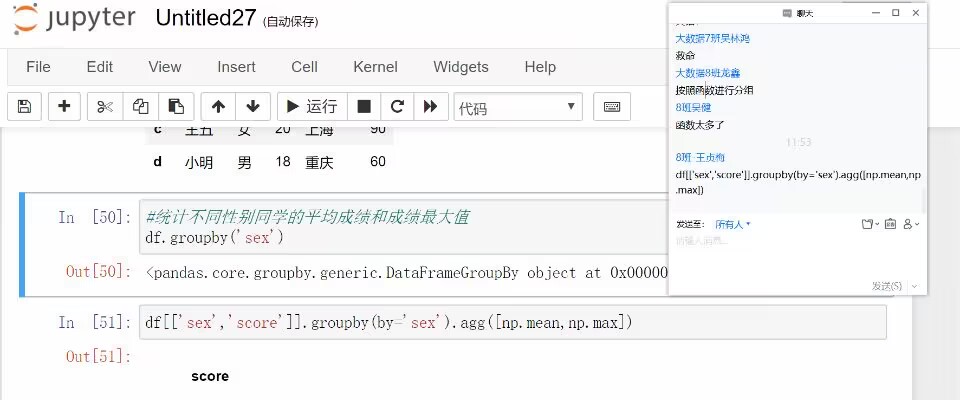The image size is (960, 400).
Task: Open the Cell menu
Action: click(304, 67)
